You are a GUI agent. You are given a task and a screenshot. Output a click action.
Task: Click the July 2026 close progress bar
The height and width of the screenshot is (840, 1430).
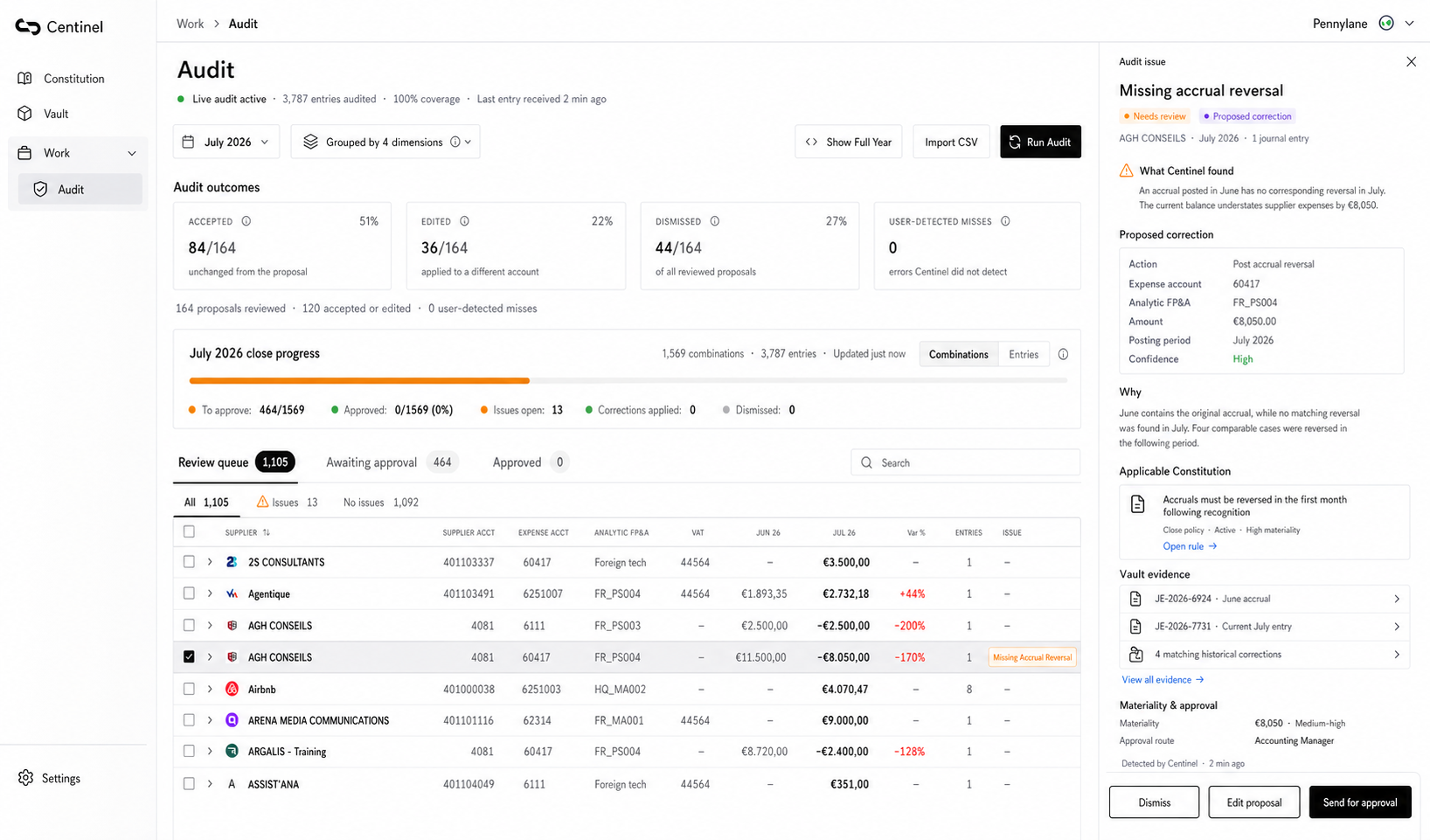[628, 380]
